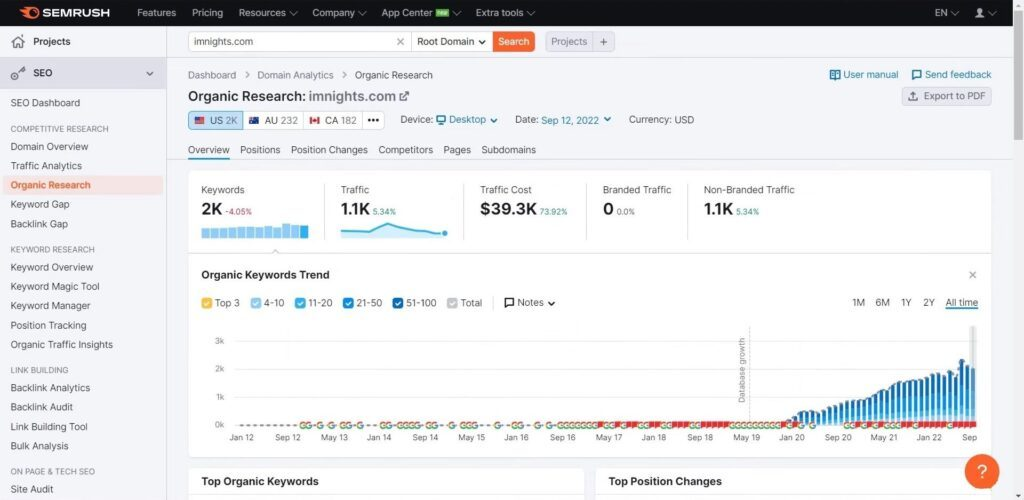Set chart range to 1M
Screen dimensions: 1024x500
tap(858, 302)
